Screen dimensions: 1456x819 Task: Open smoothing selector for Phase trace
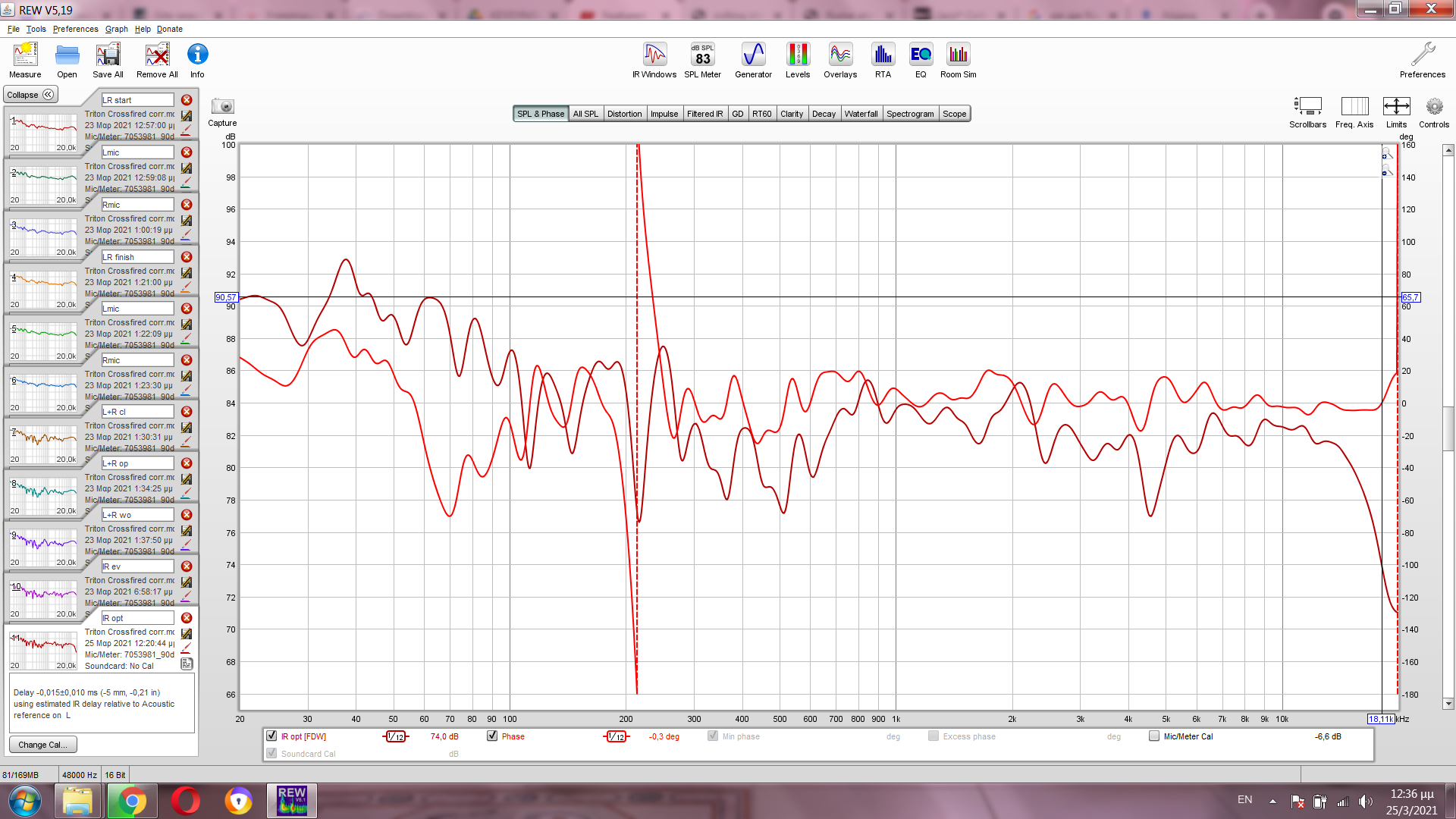tap(617, 736)
